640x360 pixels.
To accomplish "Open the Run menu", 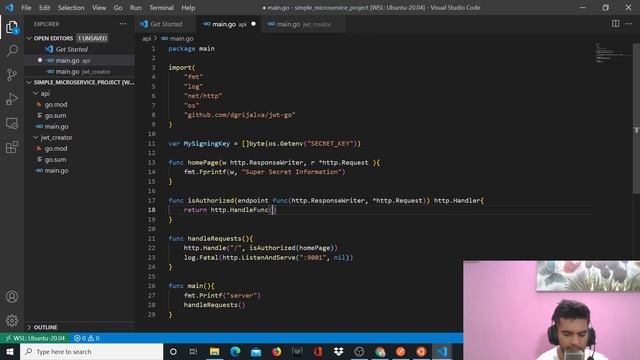I will (136, 8).
